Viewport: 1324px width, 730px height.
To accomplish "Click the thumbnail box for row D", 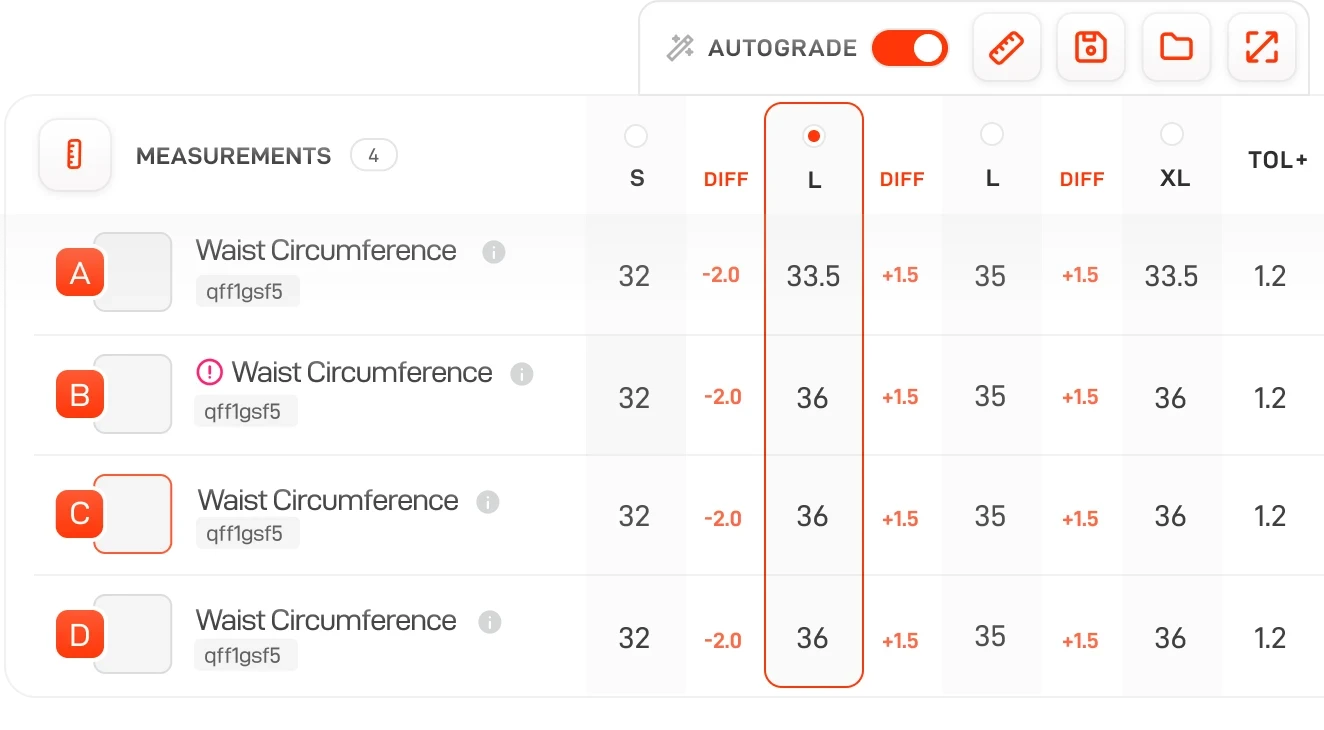I will (x=133, y=634).
